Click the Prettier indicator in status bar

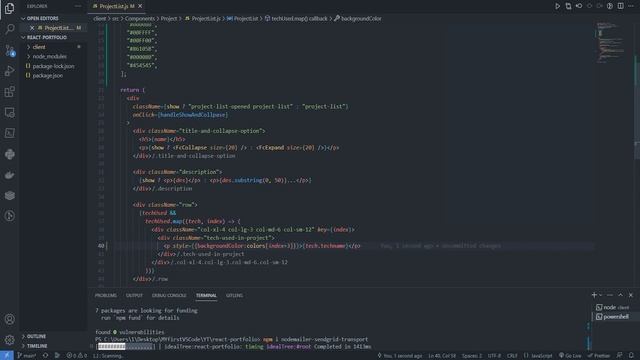tap(598, 356)
